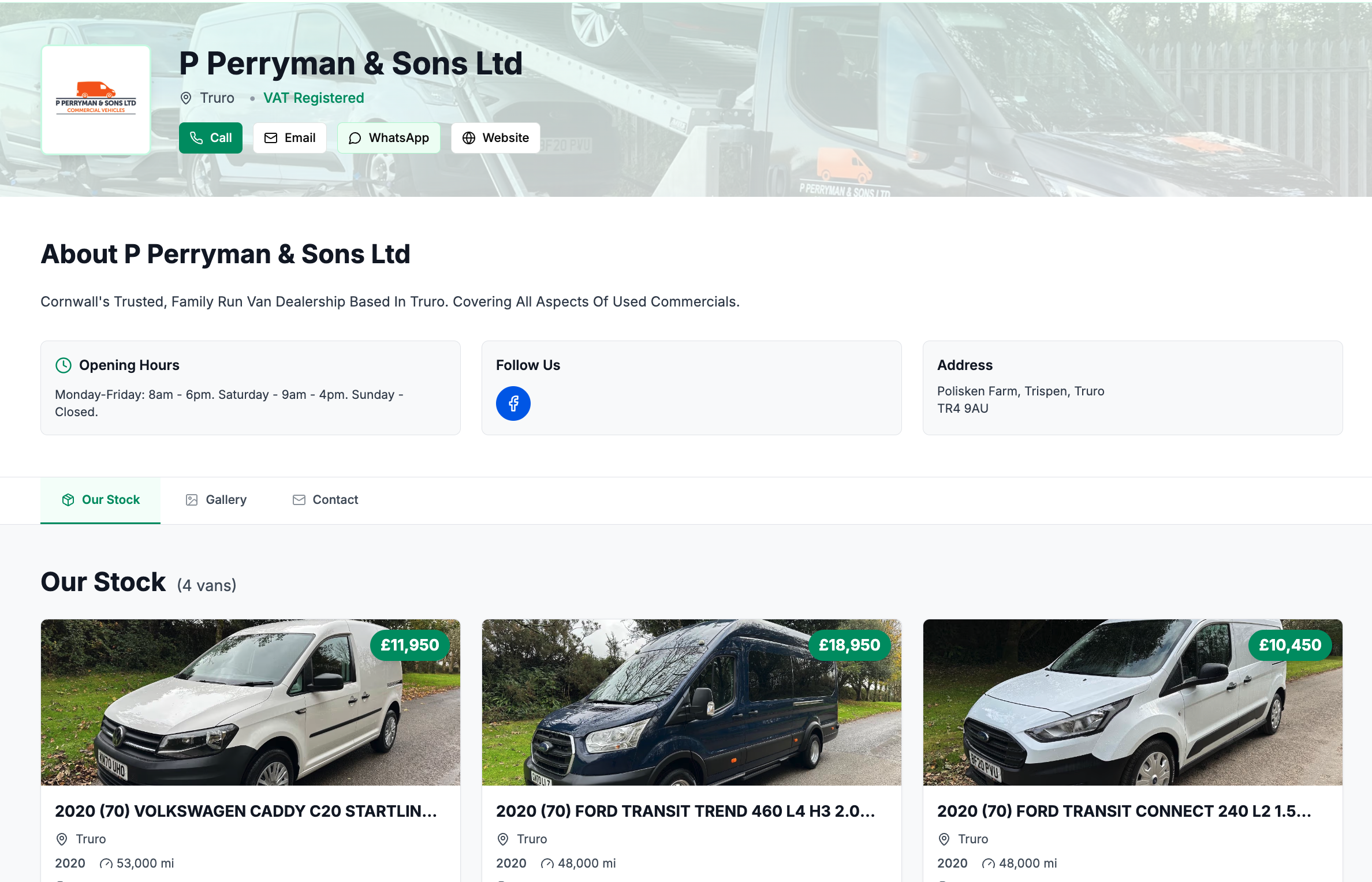Click the box icon on the Our Stock tab
This screenshot has width=1372, height=882.
click(x=68, y=500)
